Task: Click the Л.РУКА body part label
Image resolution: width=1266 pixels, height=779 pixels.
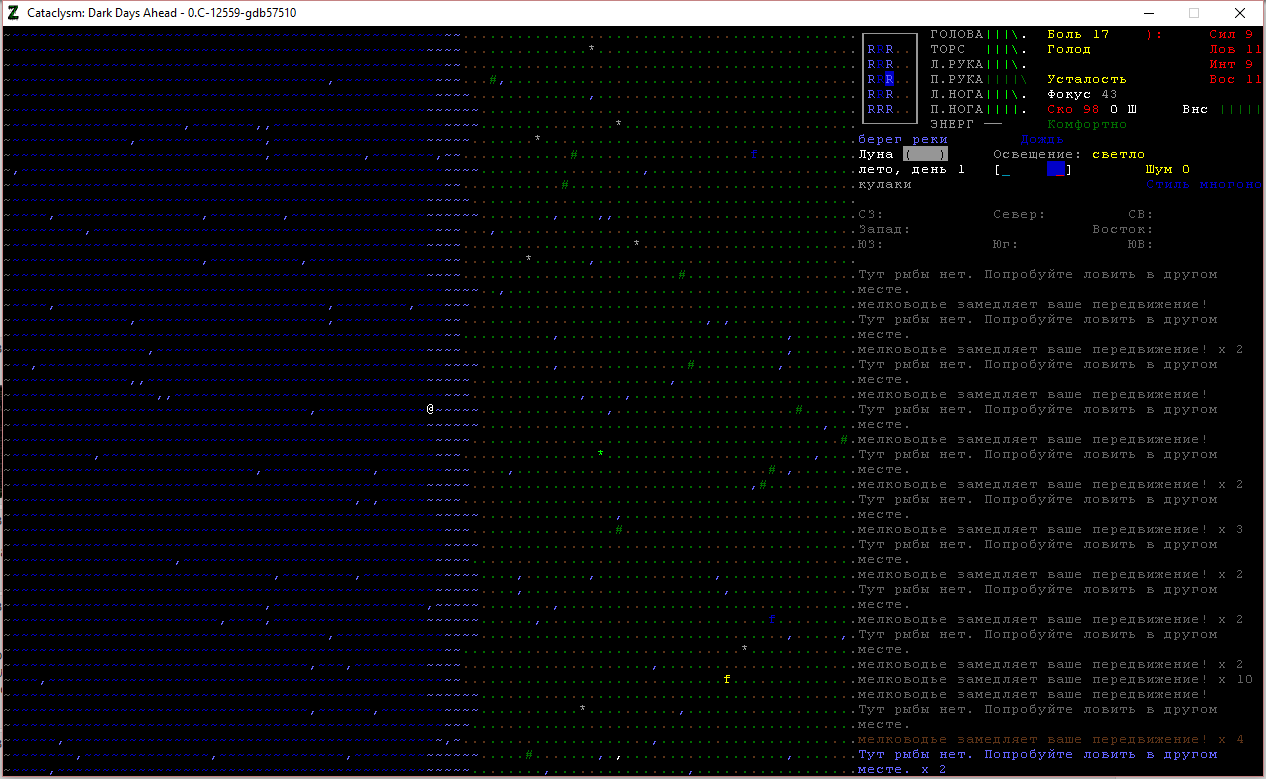Action: (957, 64)
